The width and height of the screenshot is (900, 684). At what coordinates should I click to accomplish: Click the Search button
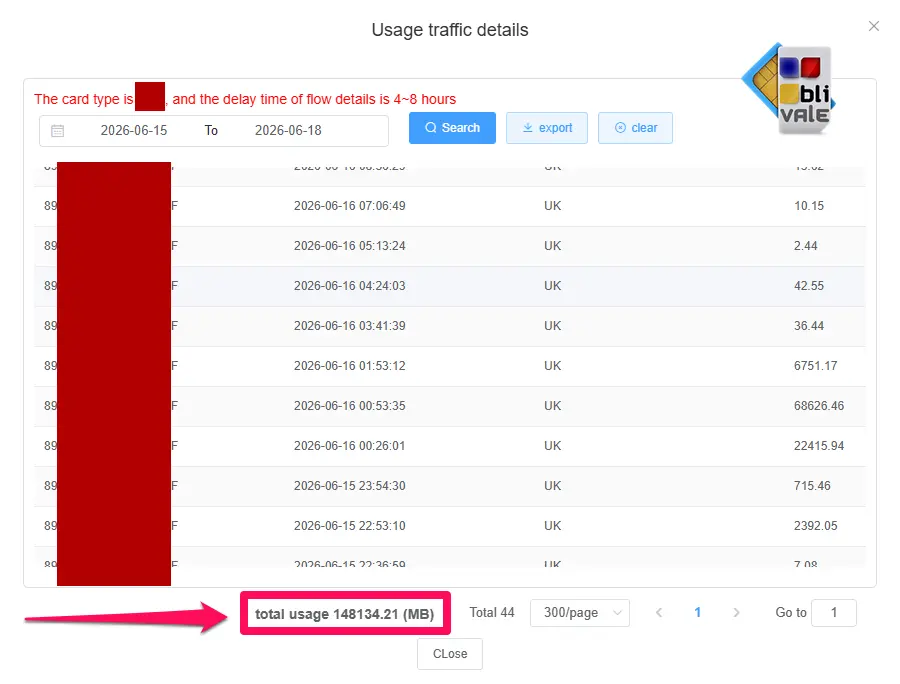pyautogui.click(x=452, y=128)
